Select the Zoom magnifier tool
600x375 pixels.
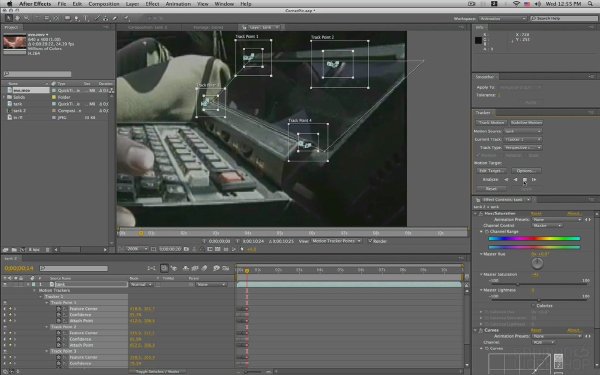click(x=26, y=18)
